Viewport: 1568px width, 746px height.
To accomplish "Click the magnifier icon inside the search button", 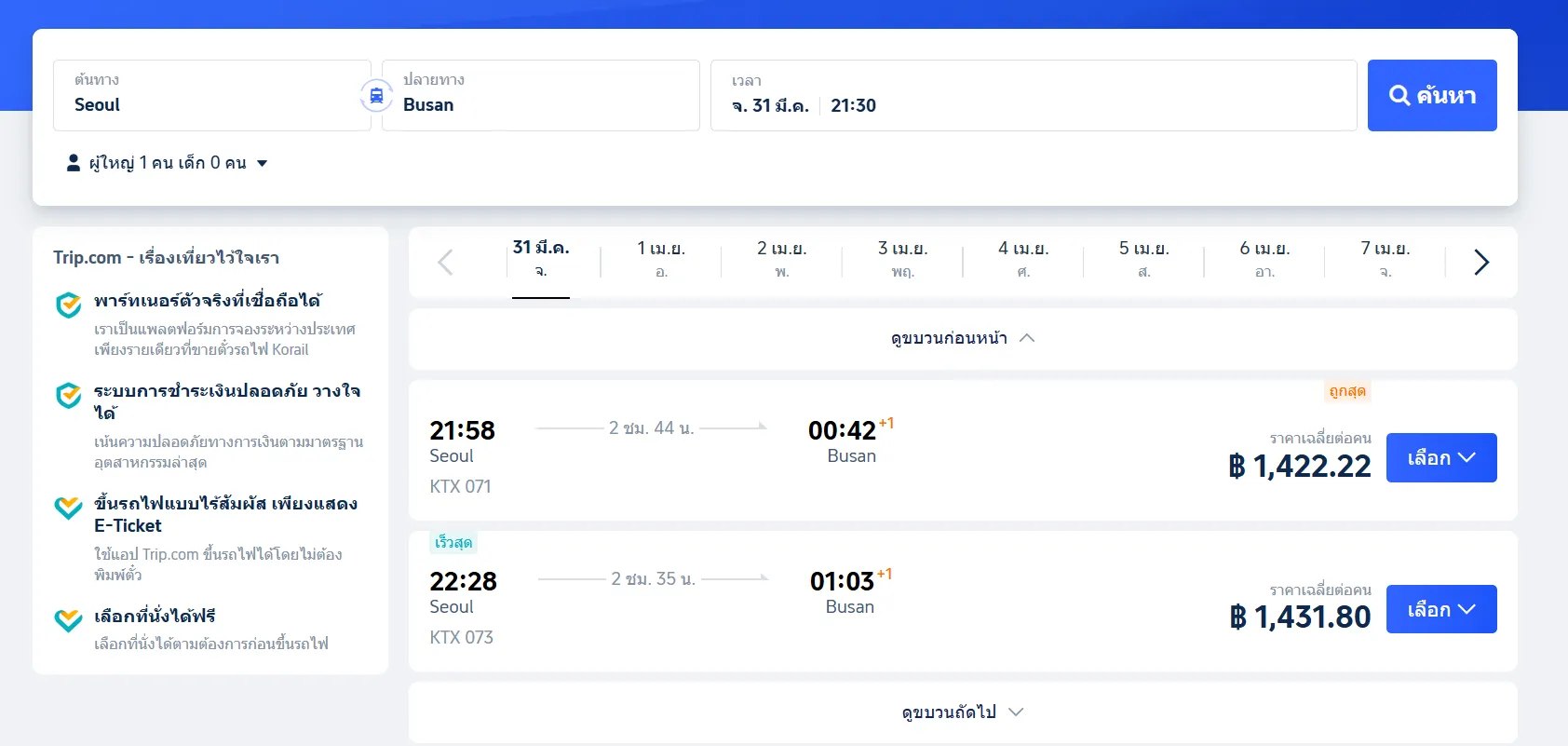I will (x=1400, y=94).
